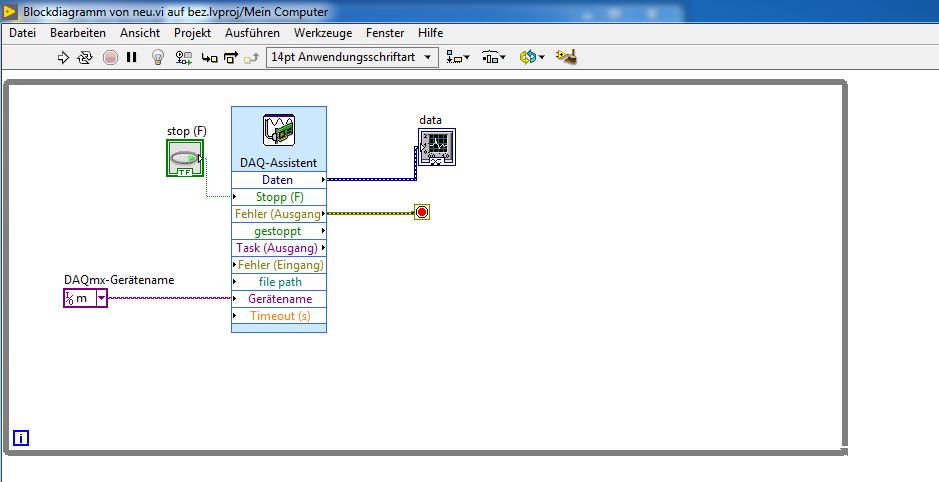Click the Run arrow button

pos(63,57)
